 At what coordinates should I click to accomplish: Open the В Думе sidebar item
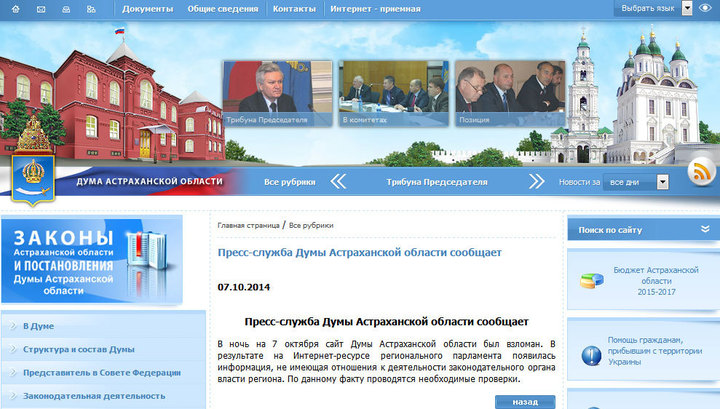39,326
